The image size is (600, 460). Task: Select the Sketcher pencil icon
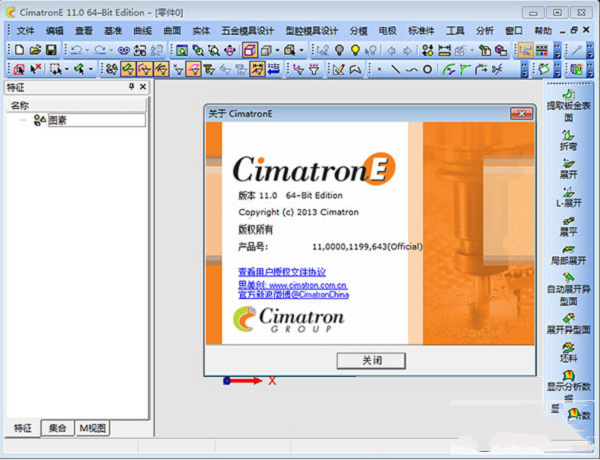[338, 69]
